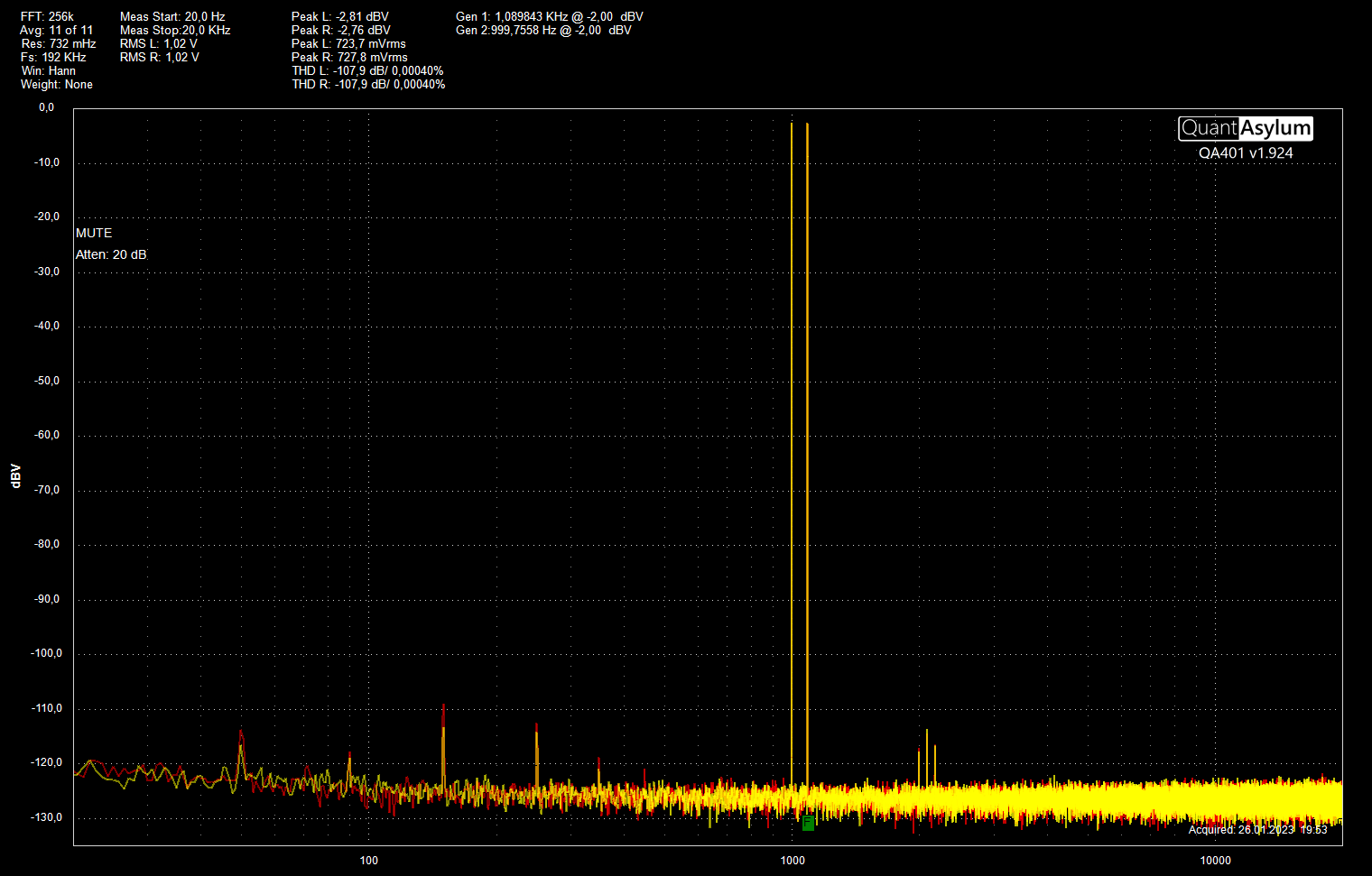1372x876 pixels.
Task: Click the Win: Hann setting text
Action: click(x=49, y=70)
